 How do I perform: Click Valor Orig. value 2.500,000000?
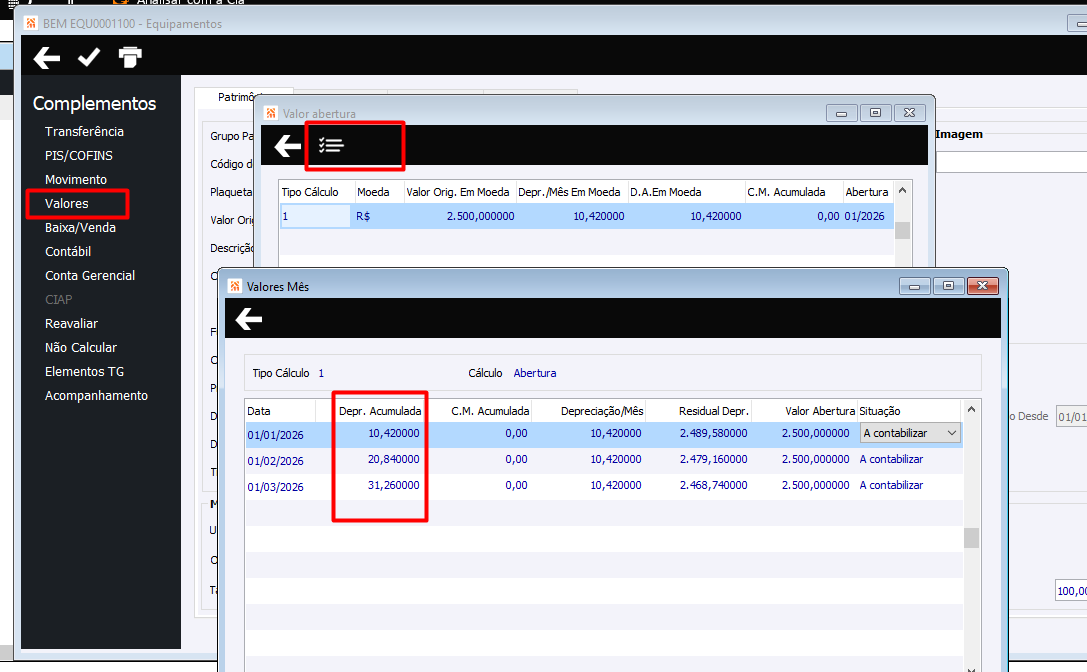[x=480, y=216]
